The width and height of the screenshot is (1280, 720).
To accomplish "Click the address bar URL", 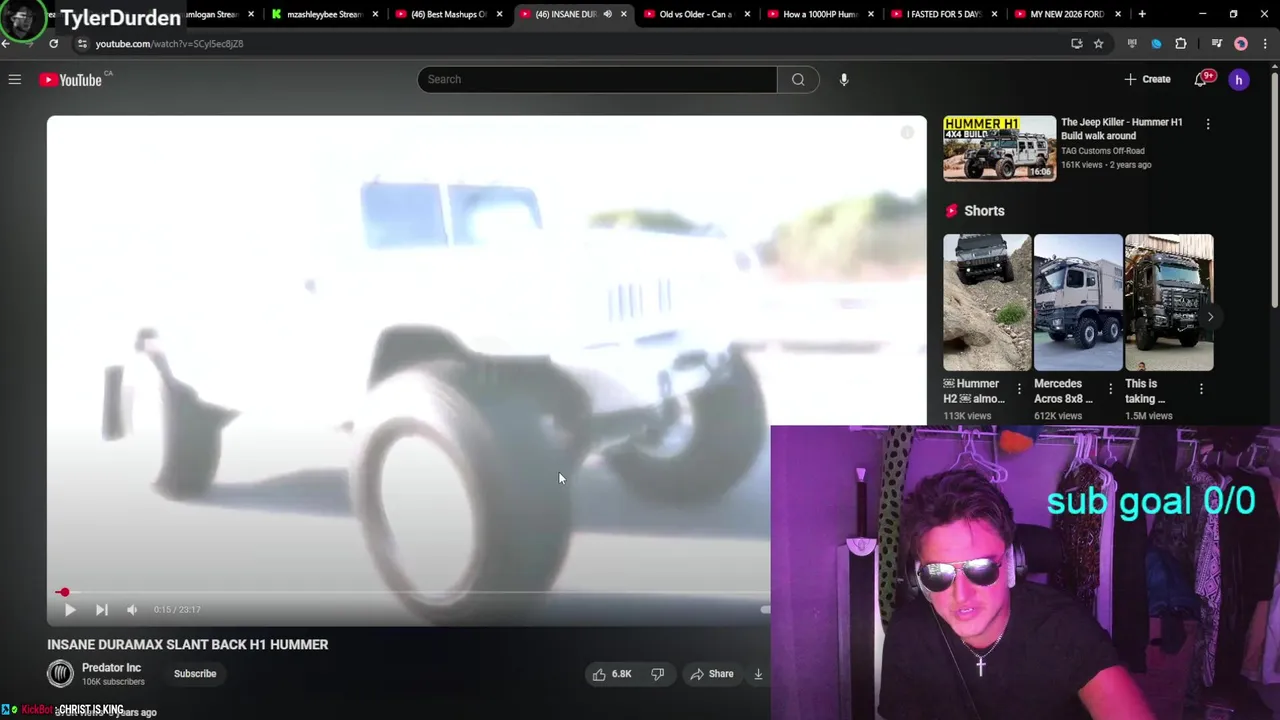I will (x=169, y=44).
